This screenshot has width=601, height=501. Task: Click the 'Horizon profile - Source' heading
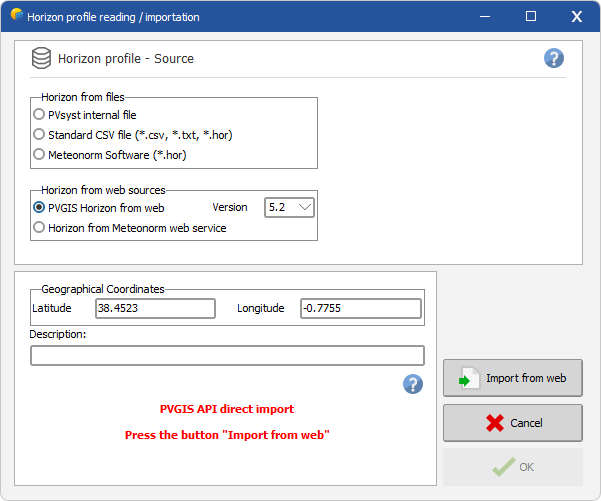tap(126, 59)
